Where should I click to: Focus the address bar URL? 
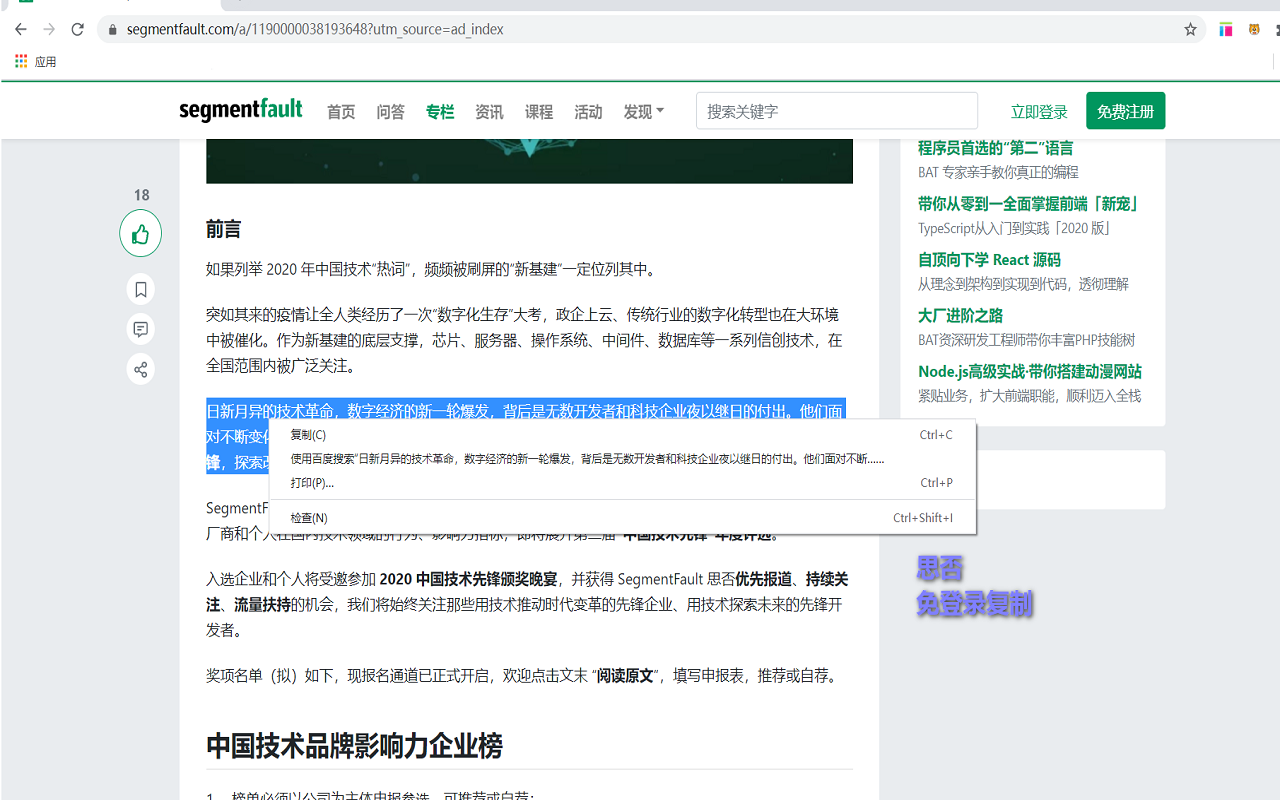315,30
